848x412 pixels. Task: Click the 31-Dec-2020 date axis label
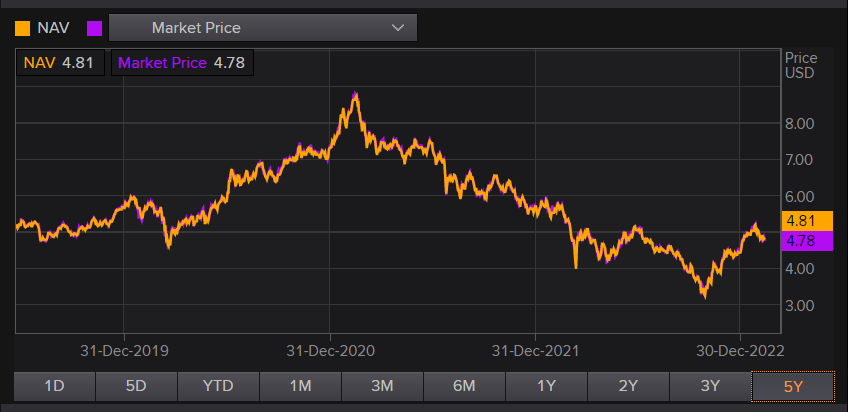pyautogui.click(x=330, y=351)
